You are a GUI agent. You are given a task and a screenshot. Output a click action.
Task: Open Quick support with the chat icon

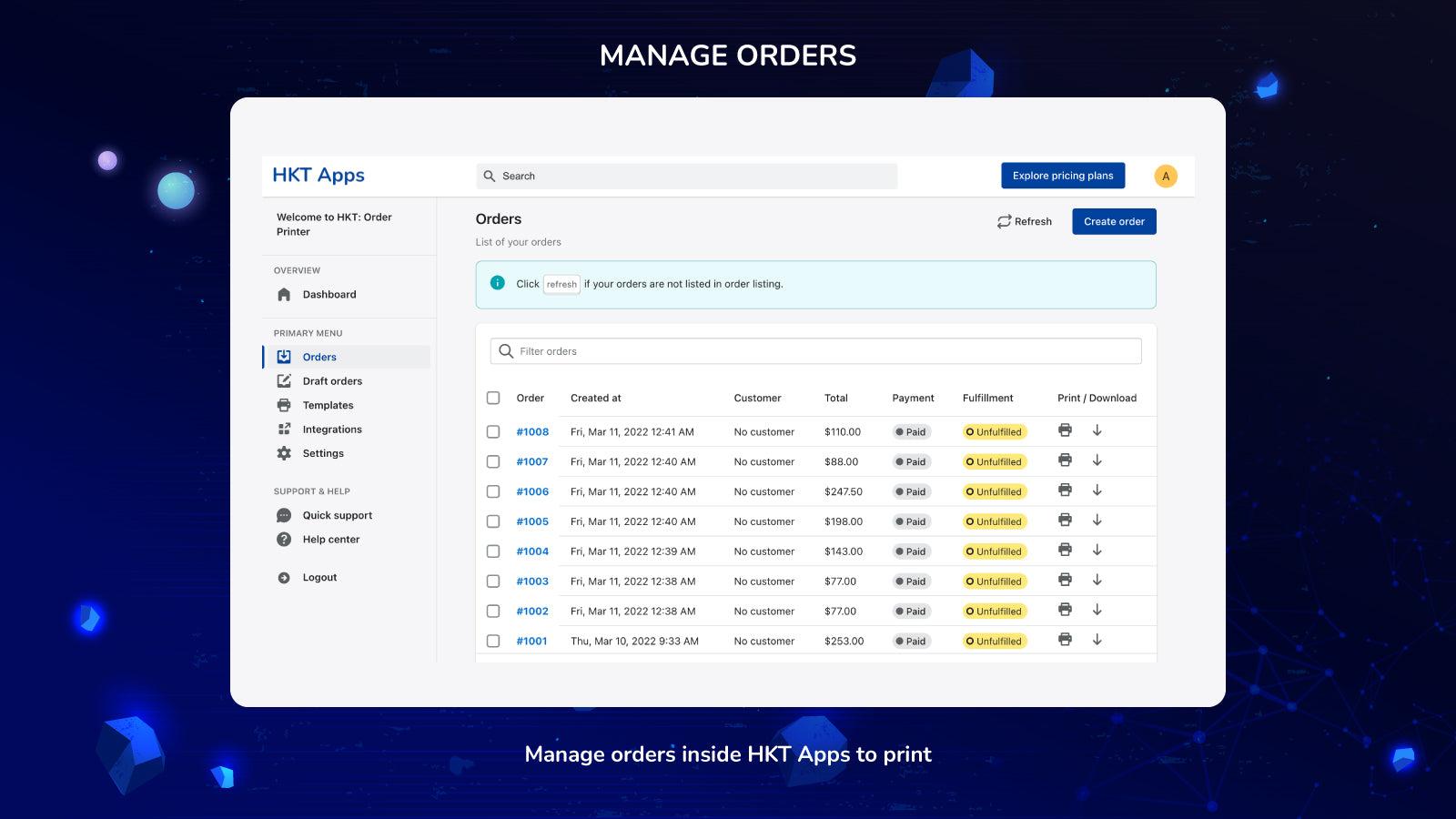coord(283,515)
